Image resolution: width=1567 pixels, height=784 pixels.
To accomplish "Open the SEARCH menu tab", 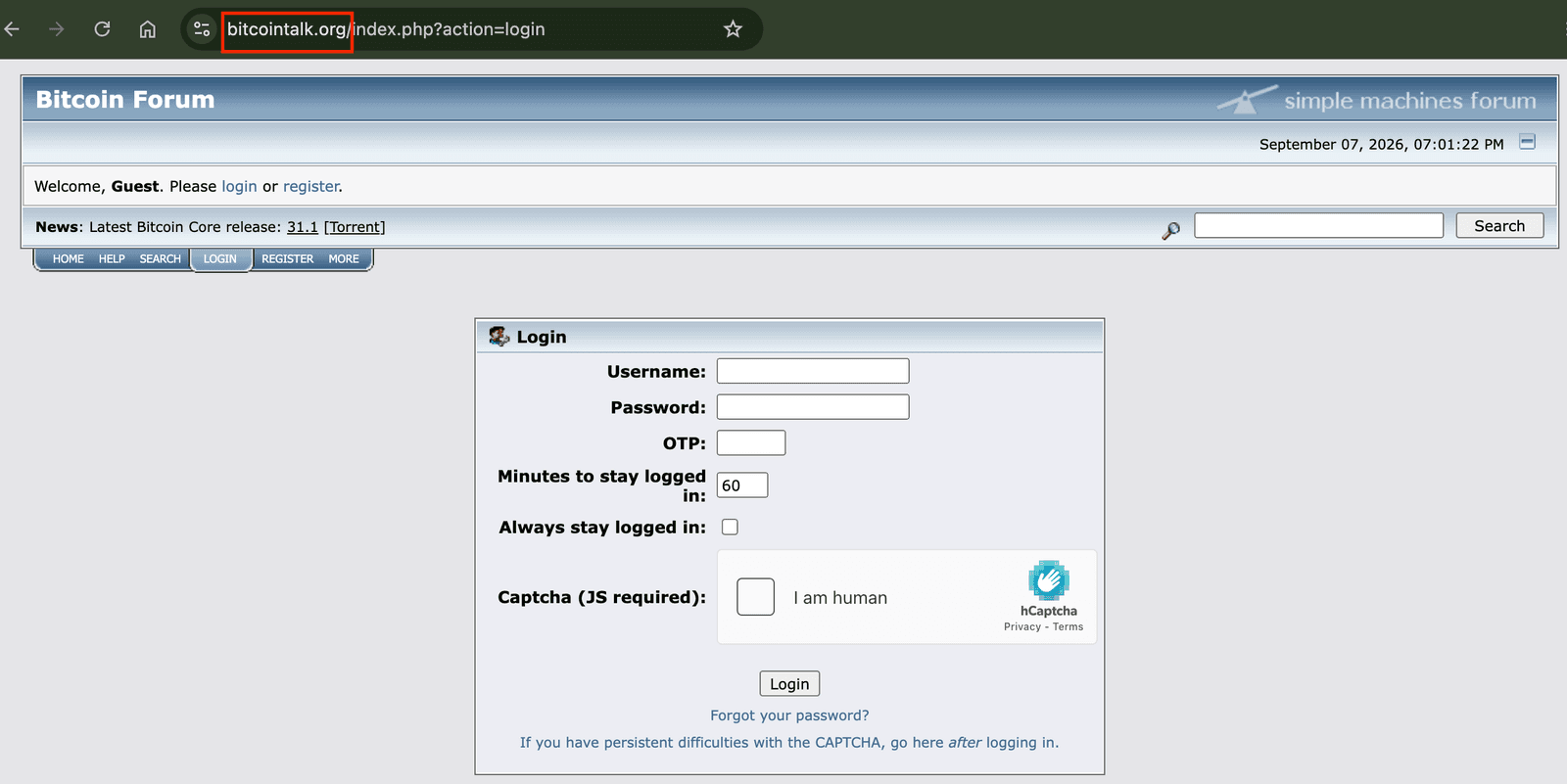I will 160,259.
